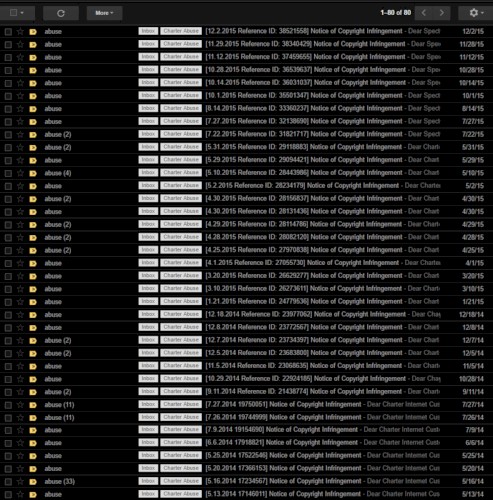
Task: Star the 1/21/15 email
Action: click(x=20, y=302)
